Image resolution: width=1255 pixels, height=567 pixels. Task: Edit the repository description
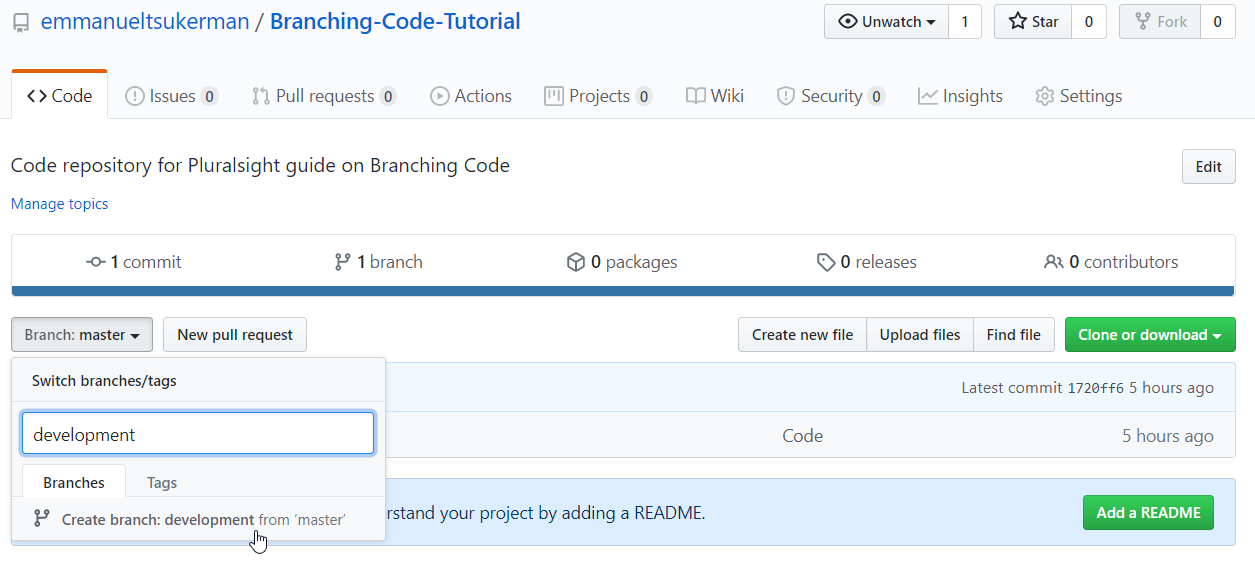(x=1208, y=167)
